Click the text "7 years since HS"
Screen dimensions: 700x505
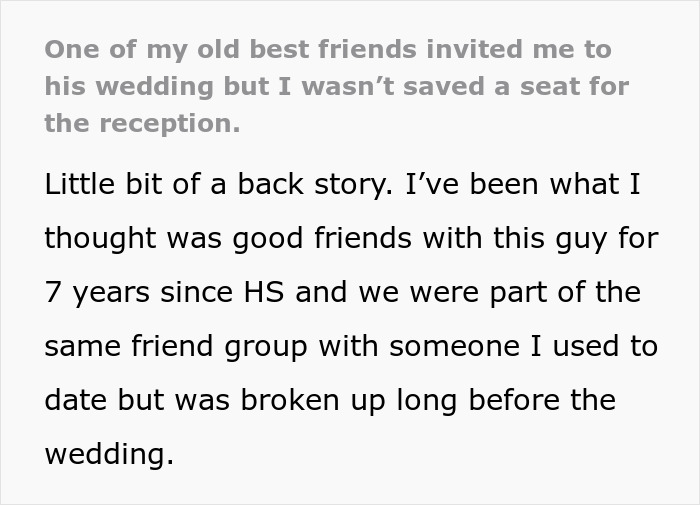pyautogui.click(x=164, y=292)
